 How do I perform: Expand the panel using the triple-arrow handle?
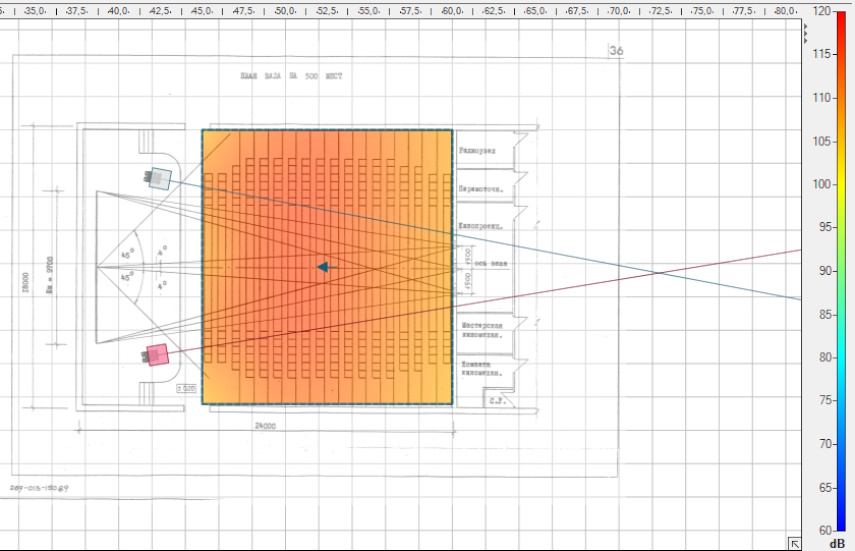click(x=805, y=34)
